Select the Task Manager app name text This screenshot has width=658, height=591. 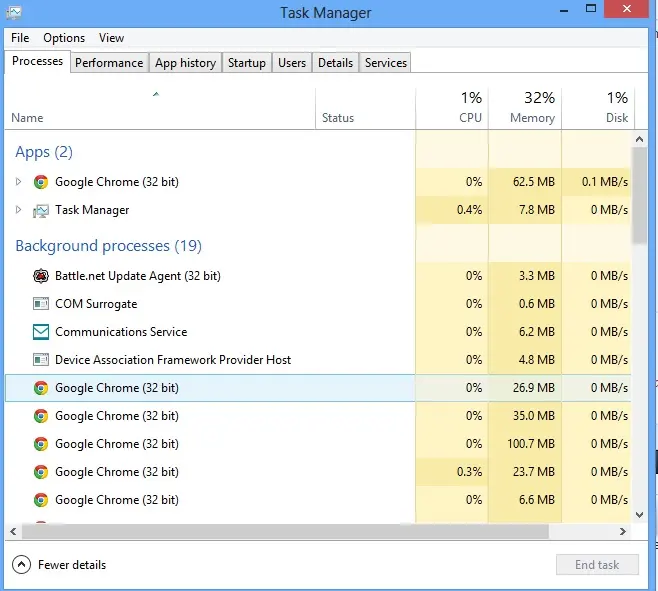92,210
